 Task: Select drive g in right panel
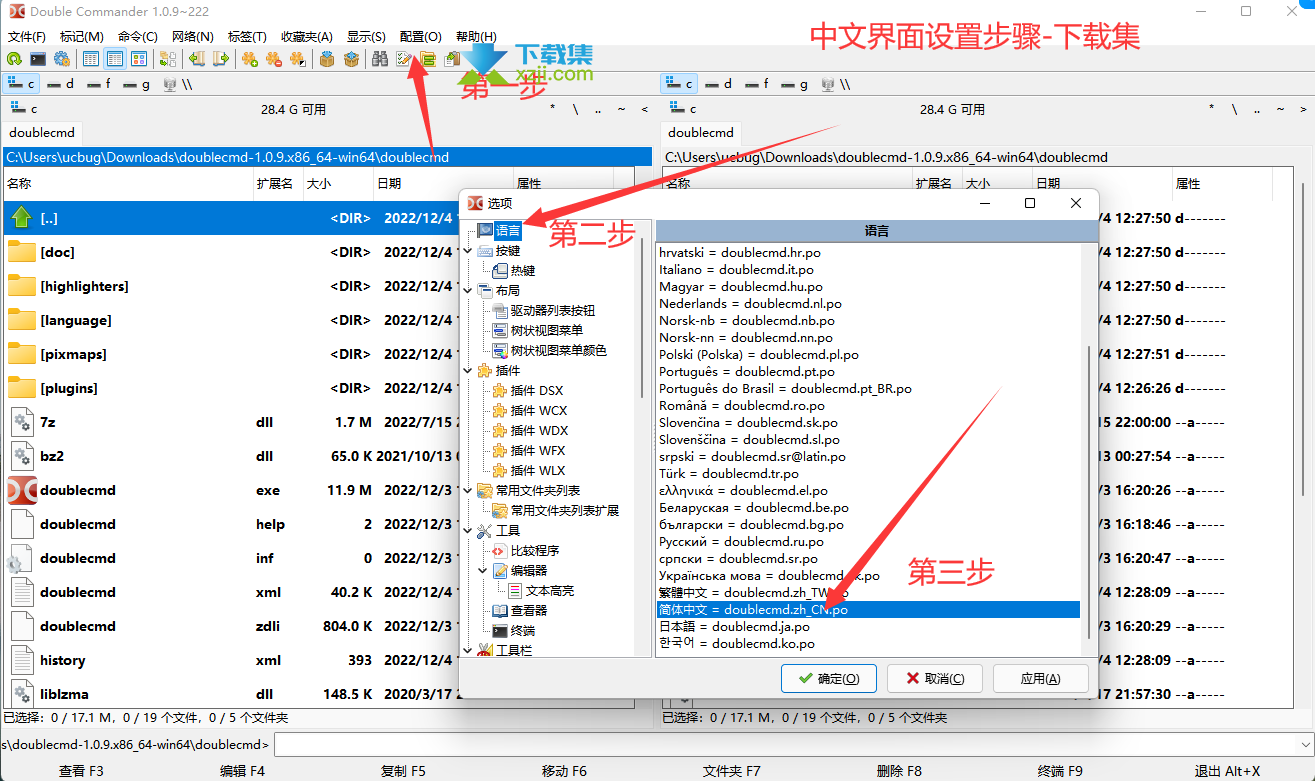[795, 84]
